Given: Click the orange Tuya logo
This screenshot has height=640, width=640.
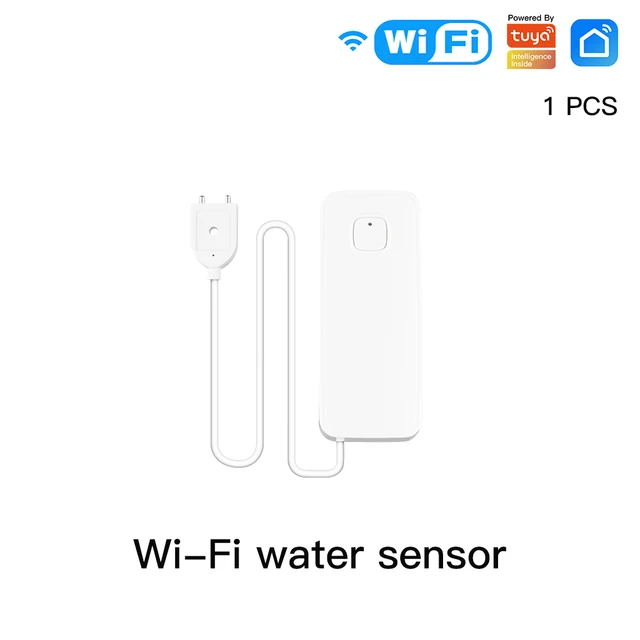Looking at the screenshot, I should click(531, 36).
